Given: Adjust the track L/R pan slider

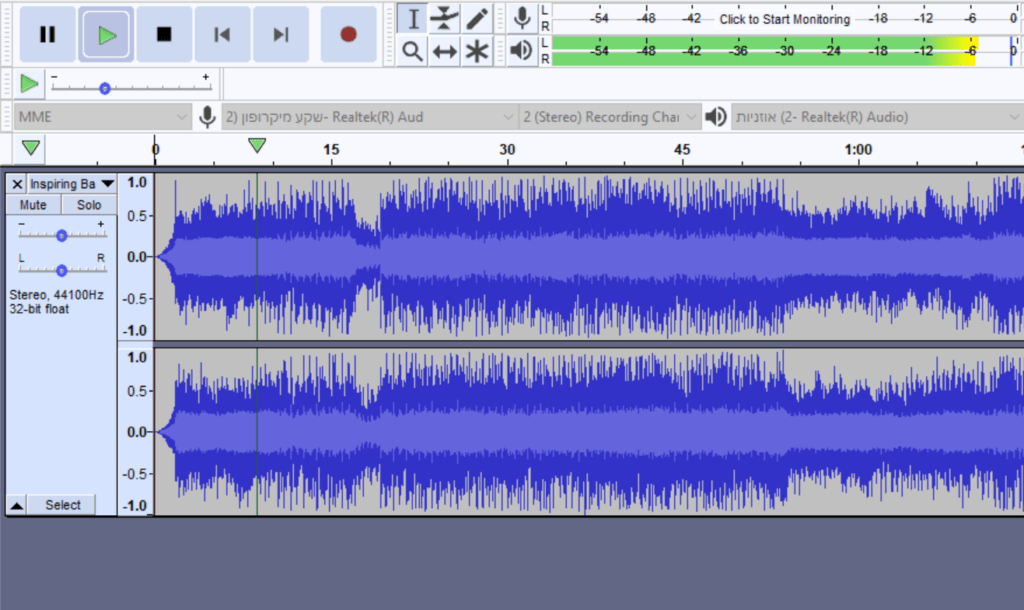Looking at the screenshot, I should click(x=61, y=270).
